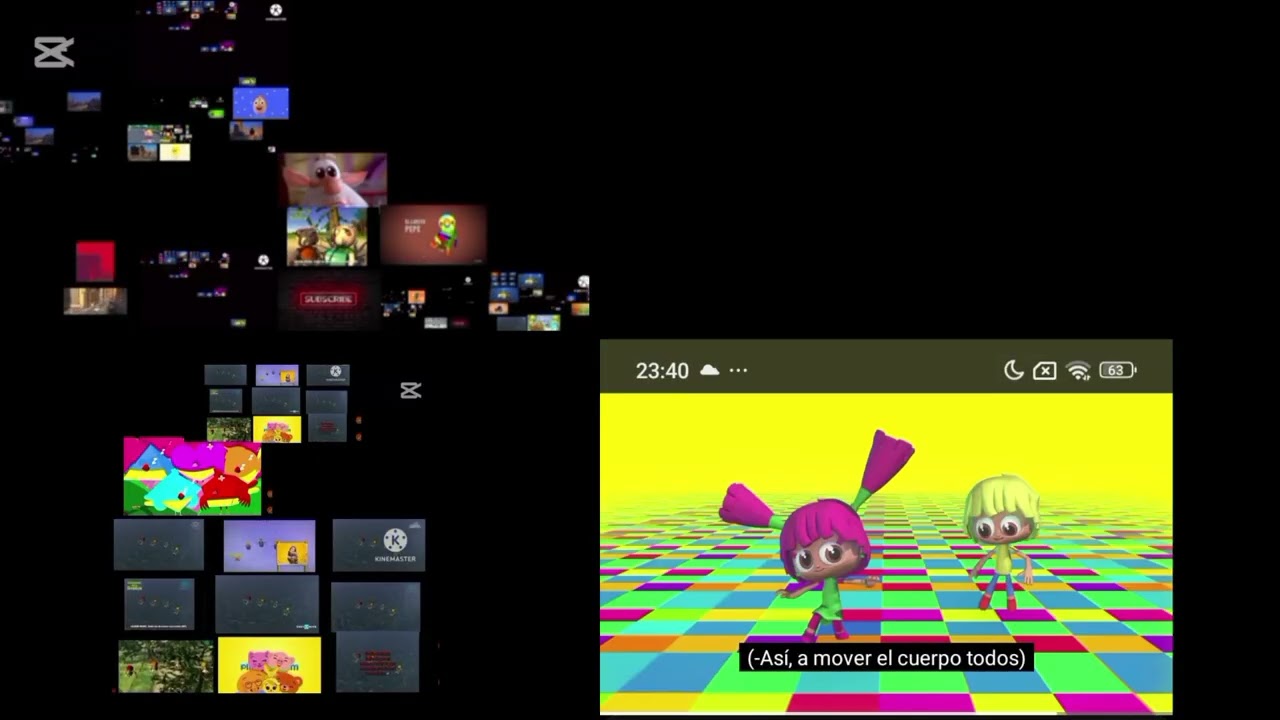1280x720 pixels.
Task: Tap the three-dots icon beside the clock
Action: (x=738, y=370)
